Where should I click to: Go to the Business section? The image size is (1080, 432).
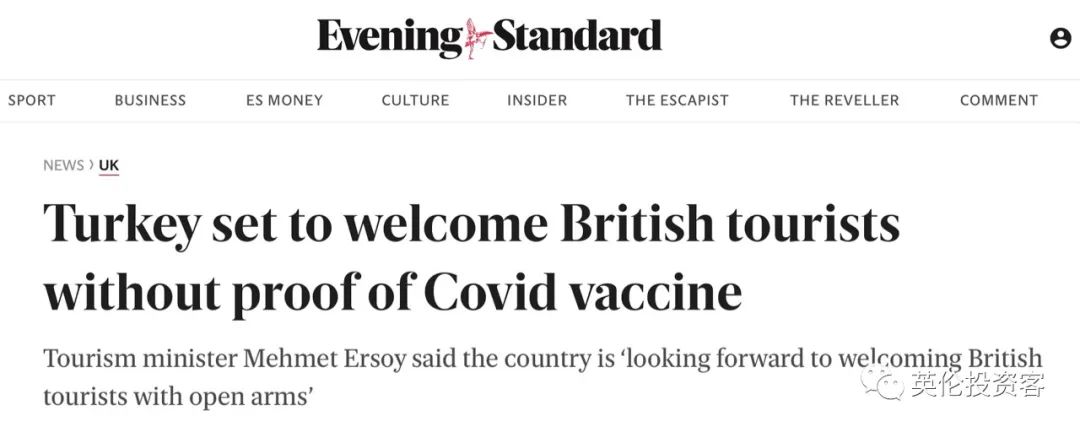(150, 100)
